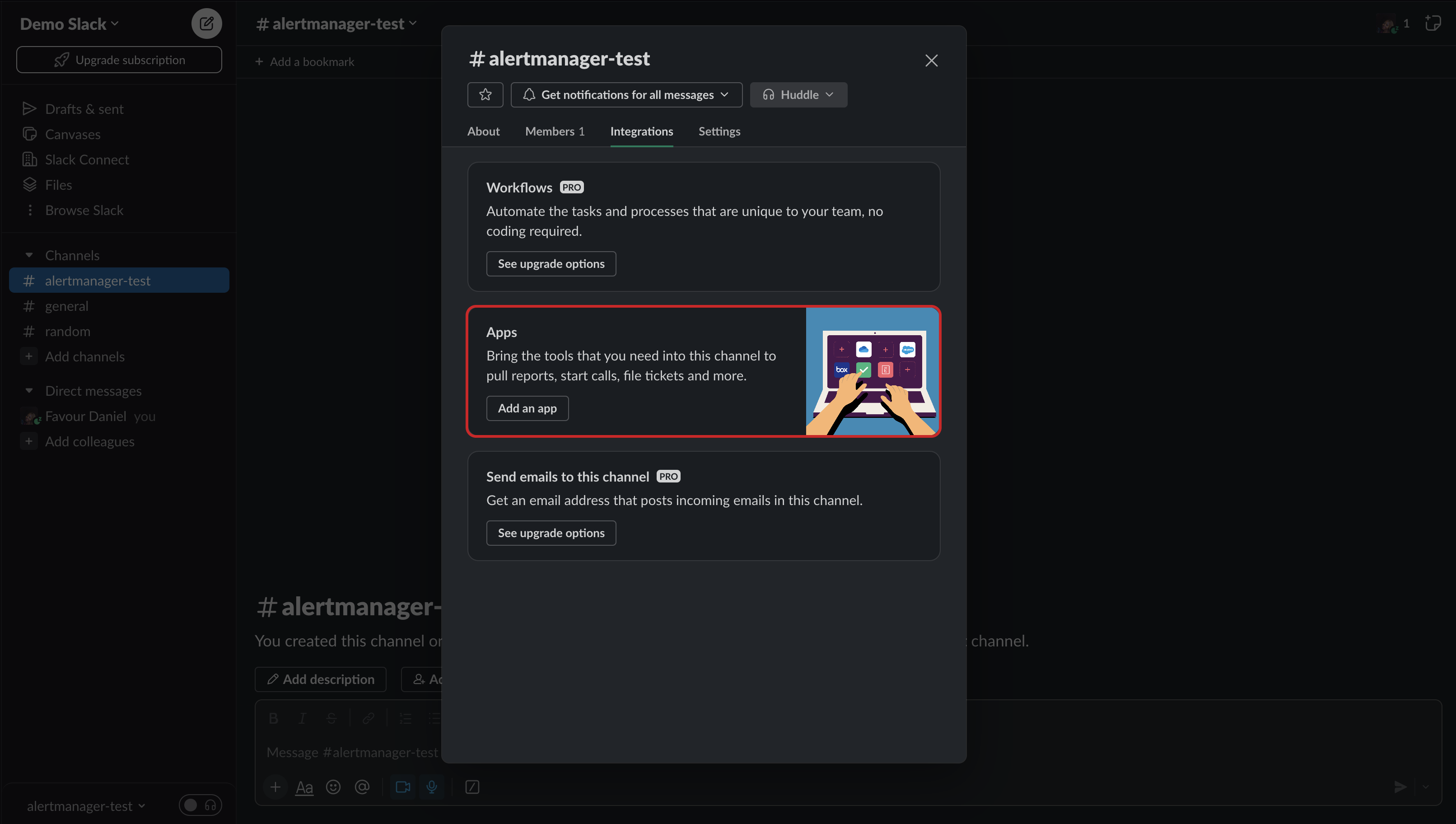Toggle strikethrough formatting in composer

pyautogui.click(x=331, y=718)
